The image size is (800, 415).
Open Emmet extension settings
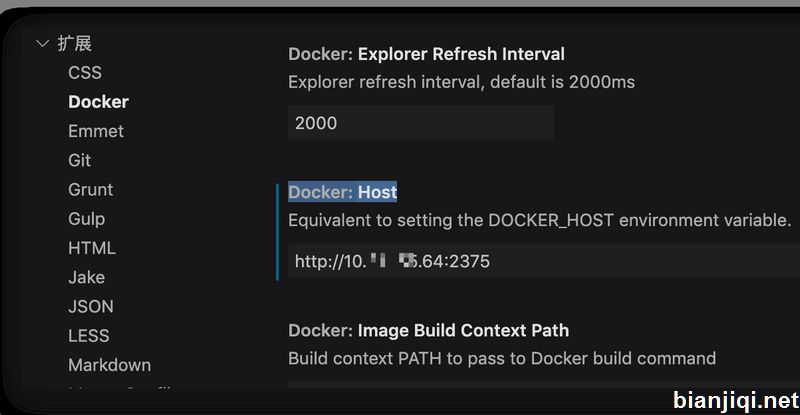click(x=96, y=131)
